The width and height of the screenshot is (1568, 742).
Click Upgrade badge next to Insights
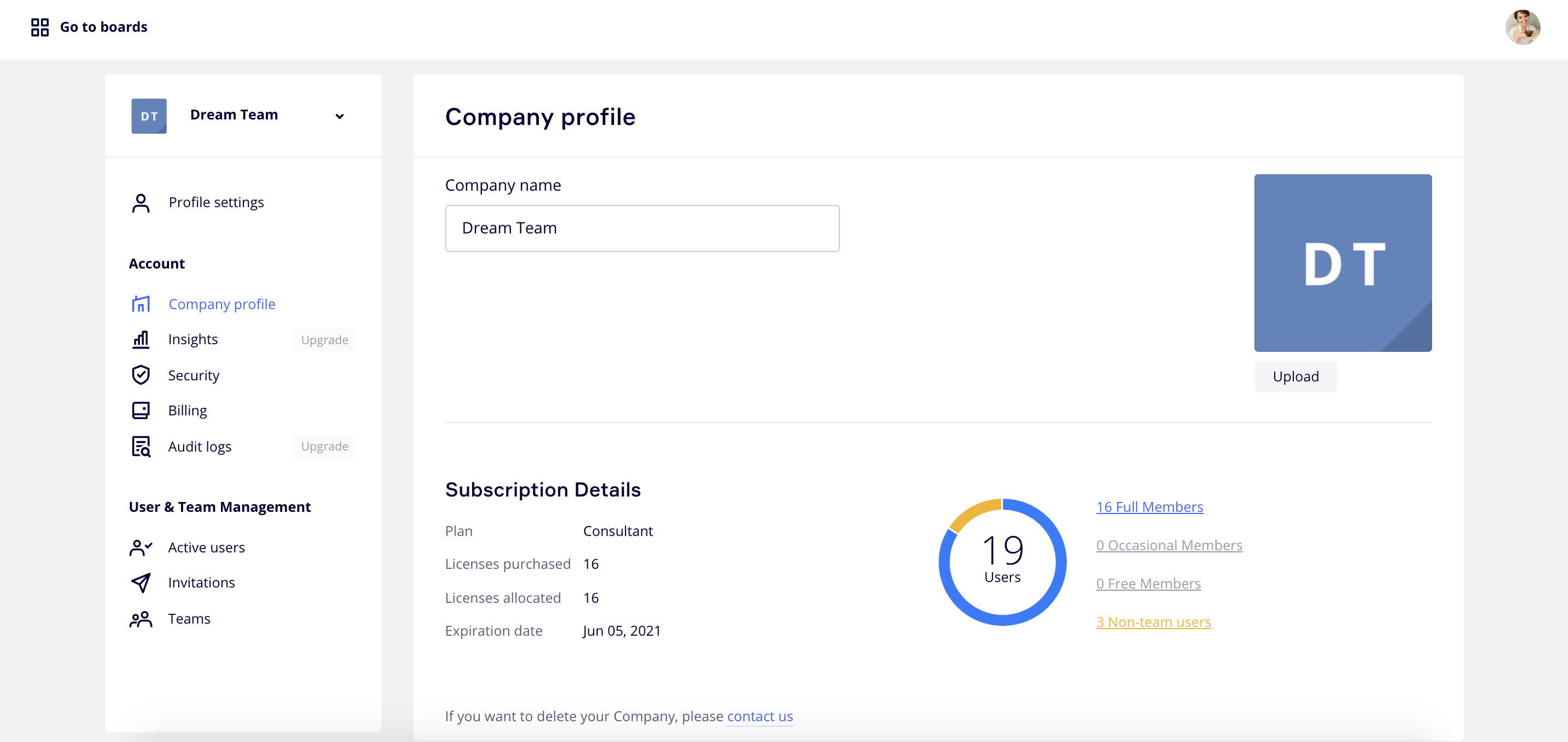pos(325,340)
